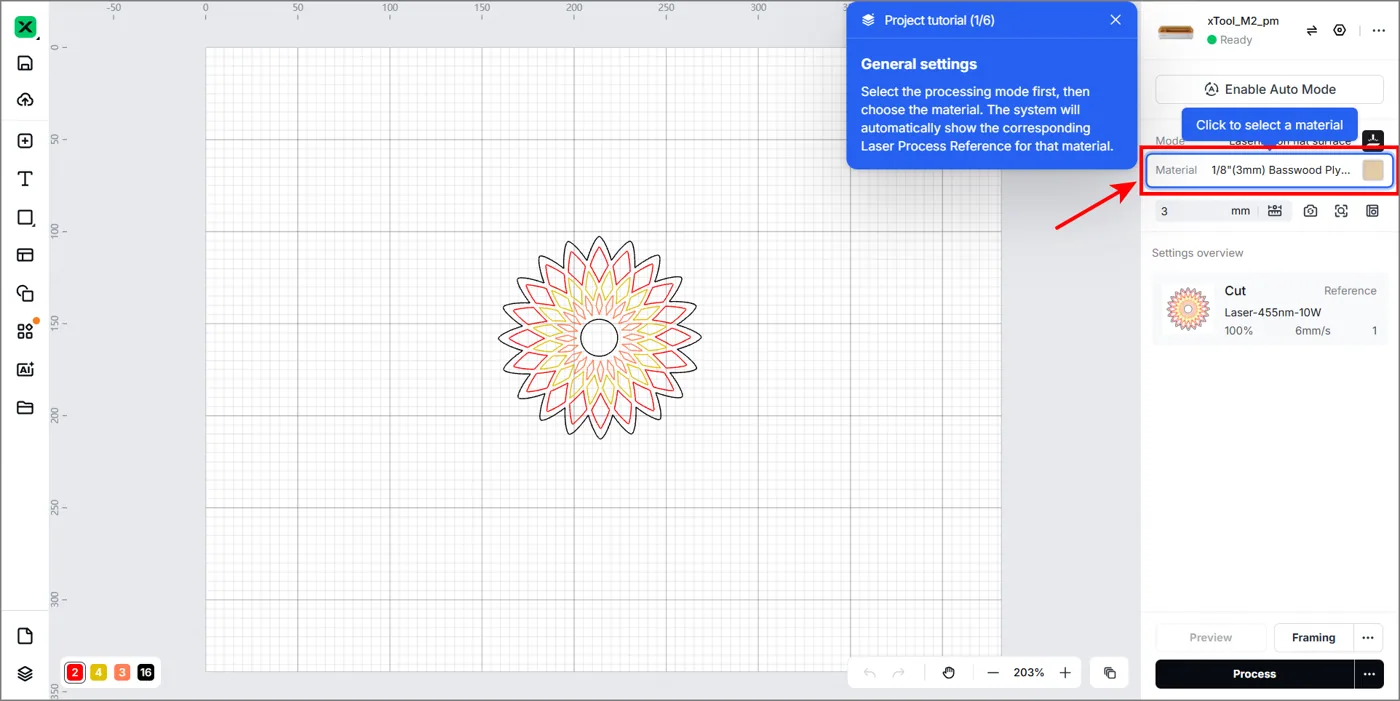Click the flat surface mode icon
Screen dimensions: 1400x701
point(1373,140)
